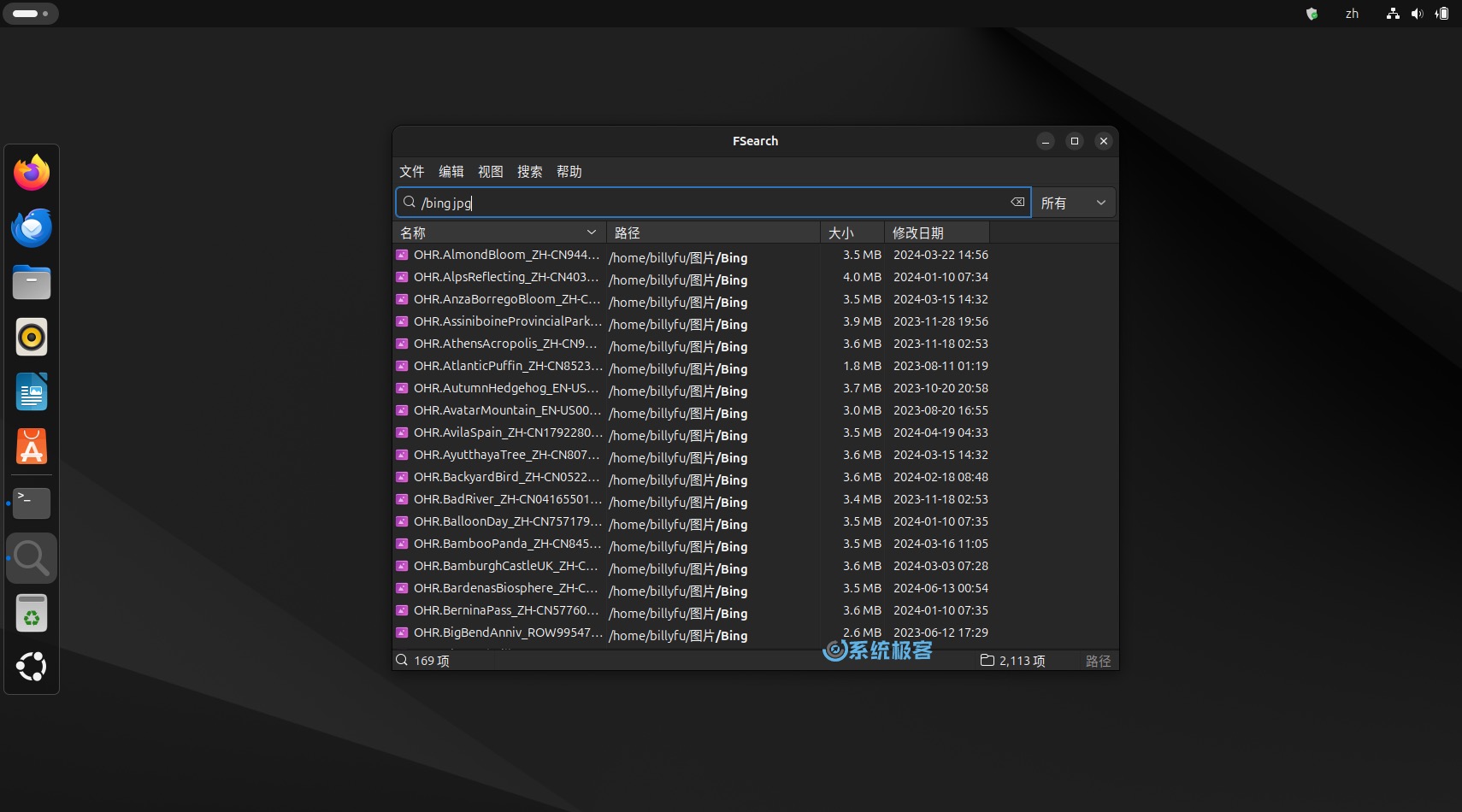The image size is (1462, 812).
Task: Click the 1.8 MB size cell
Action: click(862, 366)
